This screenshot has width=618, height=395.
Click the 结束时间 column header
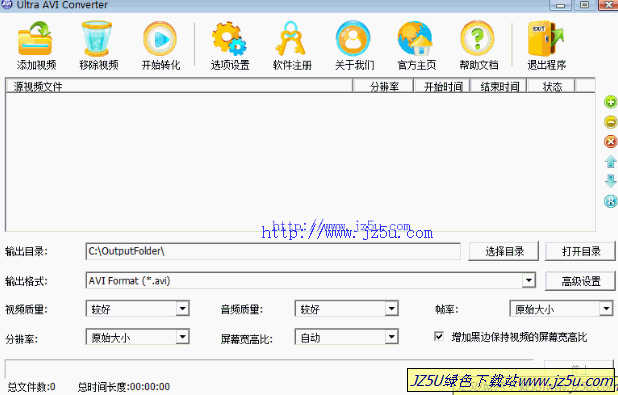[x=499, y=86]
